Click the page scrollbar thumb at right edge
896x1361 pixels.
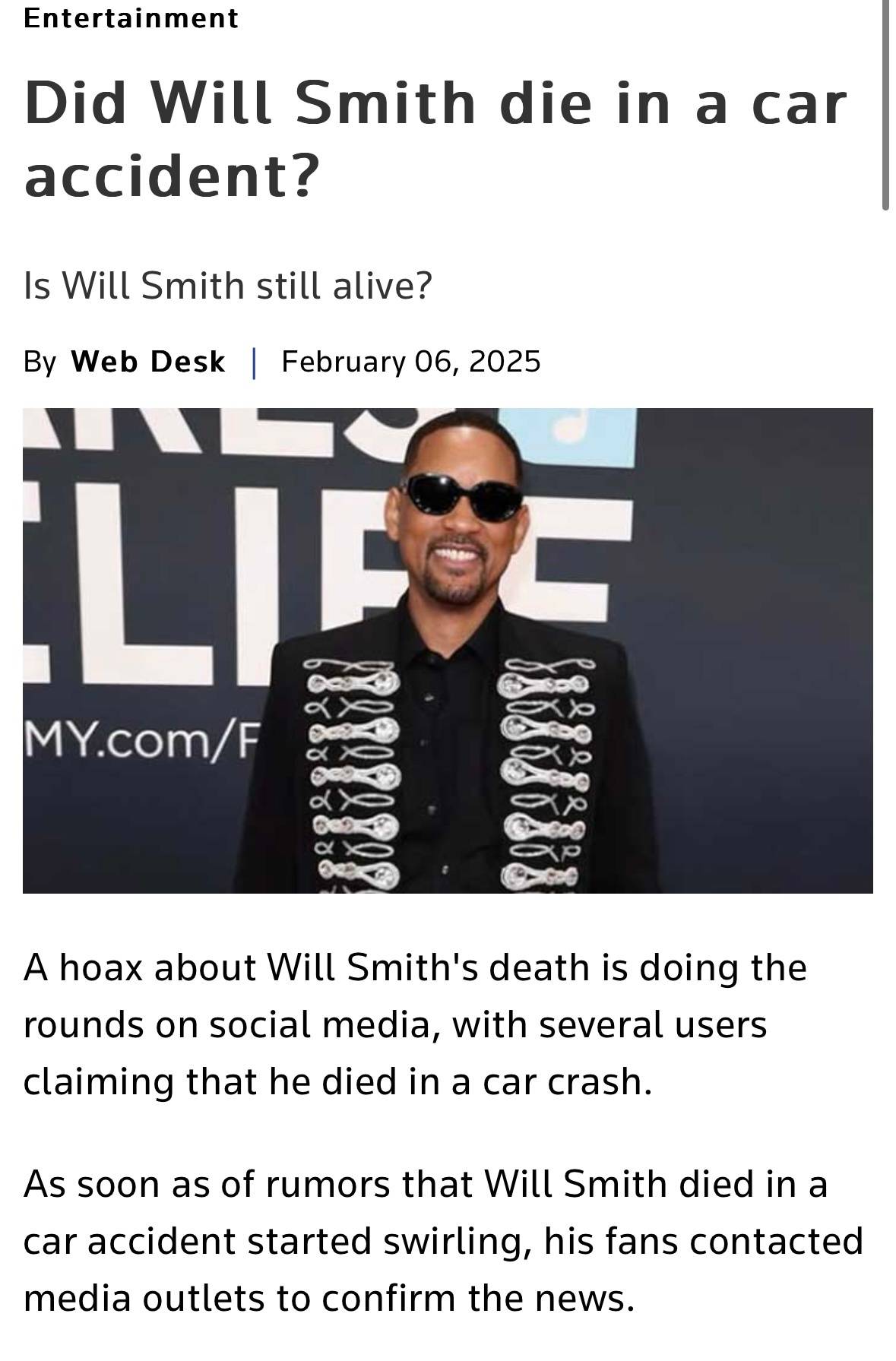click(885, 104)
